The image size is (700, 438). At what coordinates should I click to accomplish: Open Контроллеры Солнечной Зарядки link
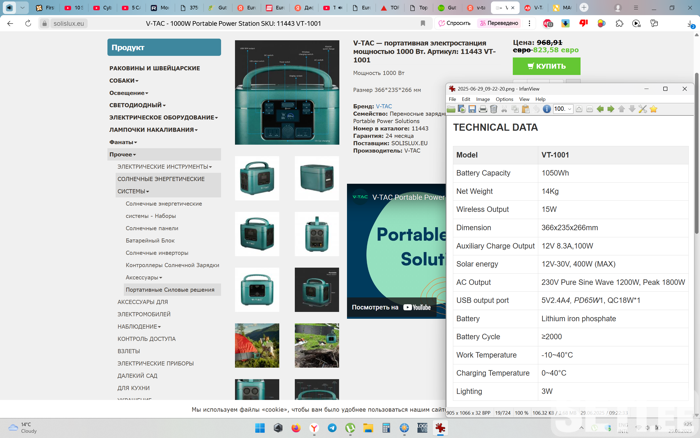[172, 265]
